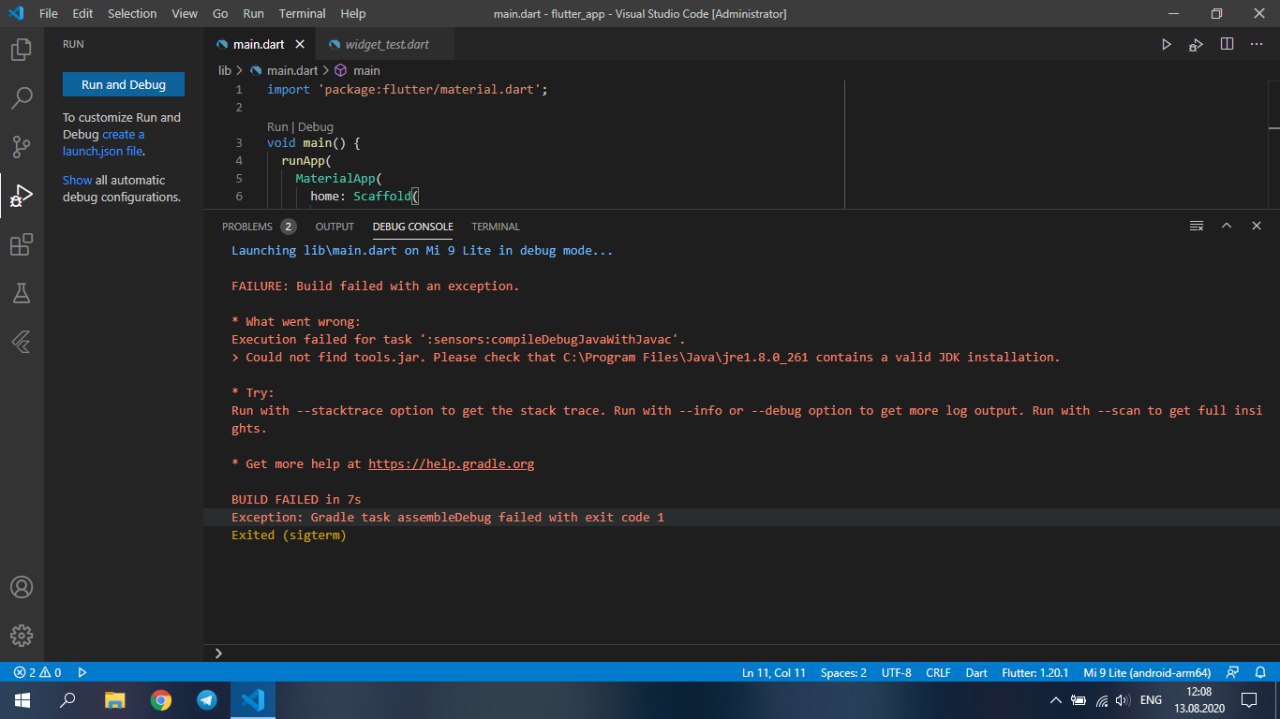1280x719 pixels.
Task: Select the Run and Debug activity icon
Action: (21, 196)
